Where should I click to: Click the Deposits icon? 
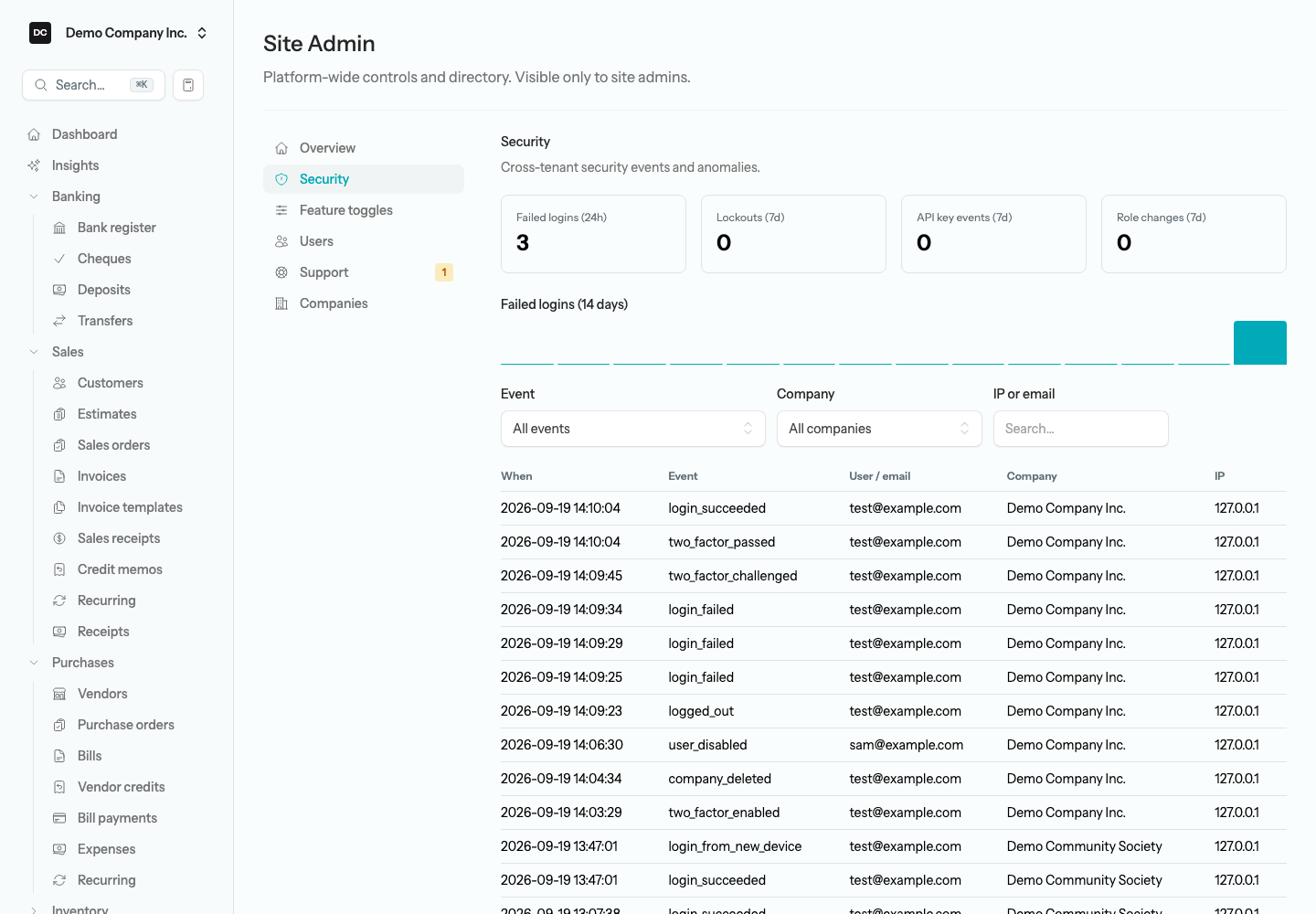coord(59,290)
